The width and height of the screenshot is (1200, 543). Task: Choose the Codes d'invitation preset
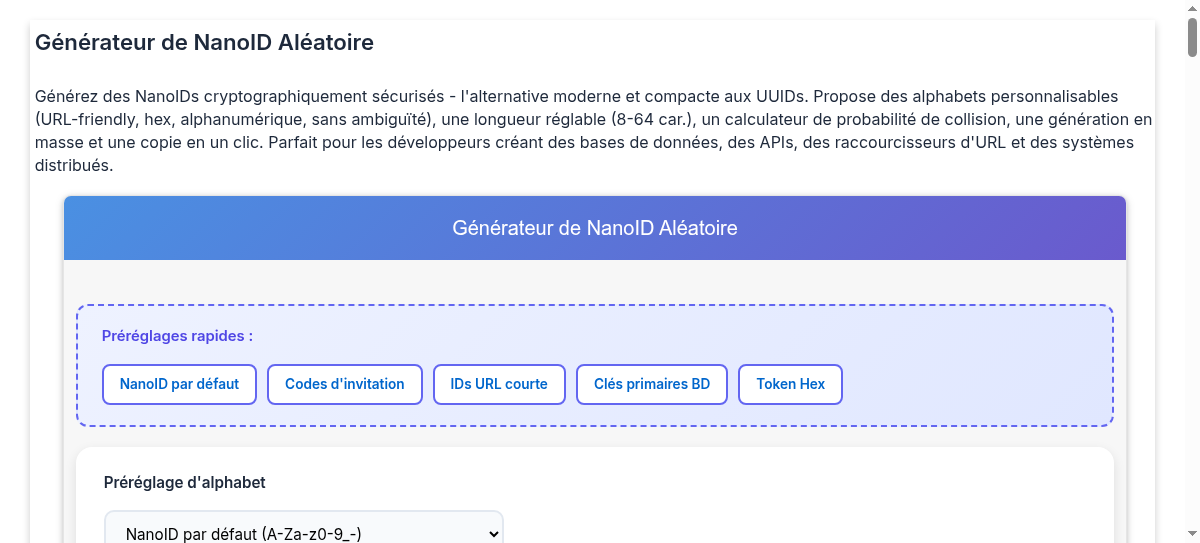(345, 384)
